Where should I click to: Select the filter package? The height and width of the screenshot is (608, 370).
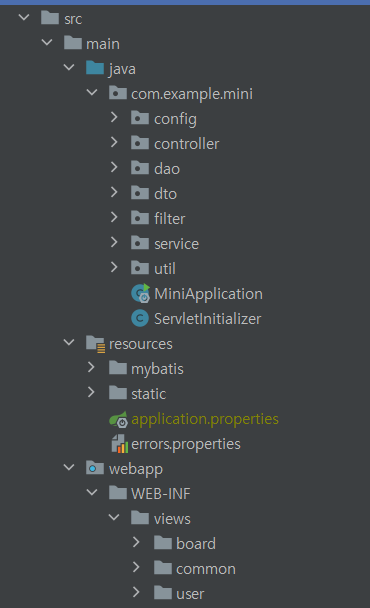[x=169, y=219]
